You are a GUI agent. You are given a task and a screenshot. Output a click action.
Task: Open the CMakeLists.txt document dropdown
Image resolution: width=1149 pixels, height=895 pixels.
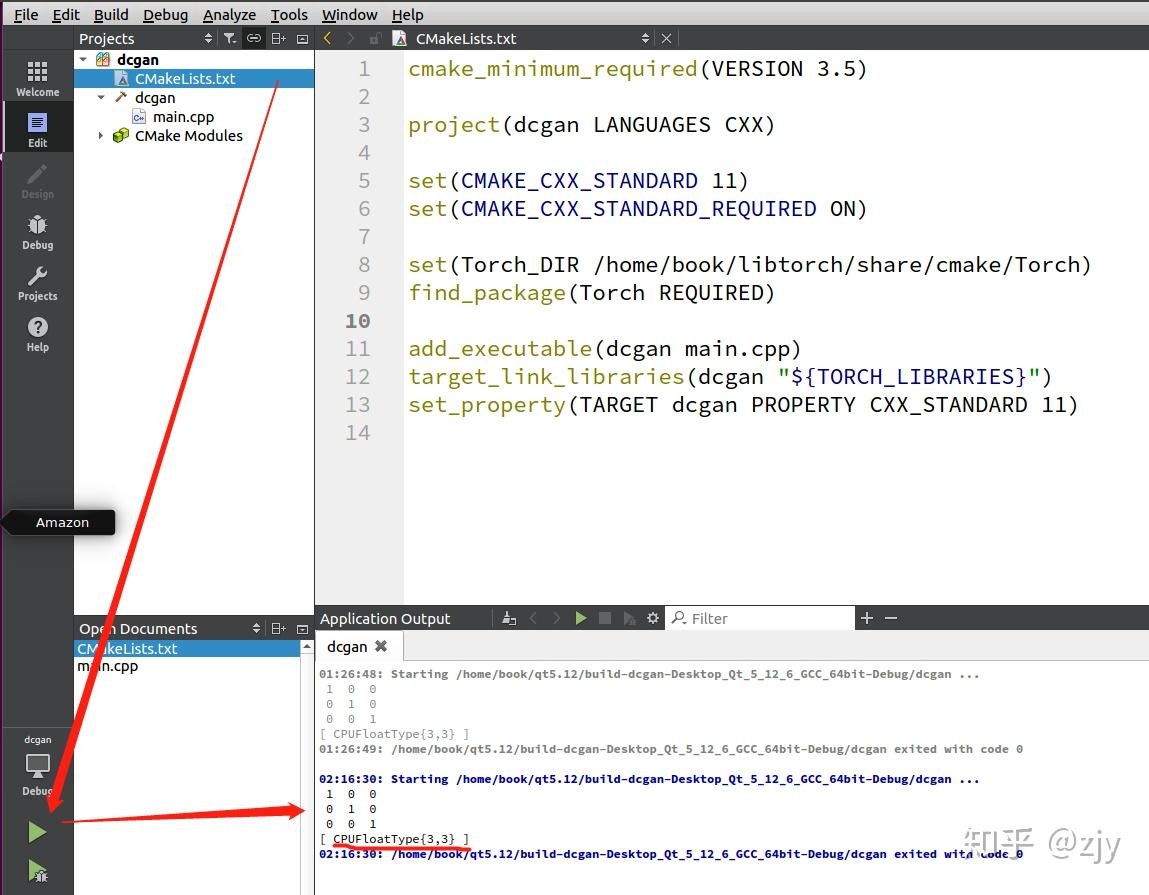645,38
